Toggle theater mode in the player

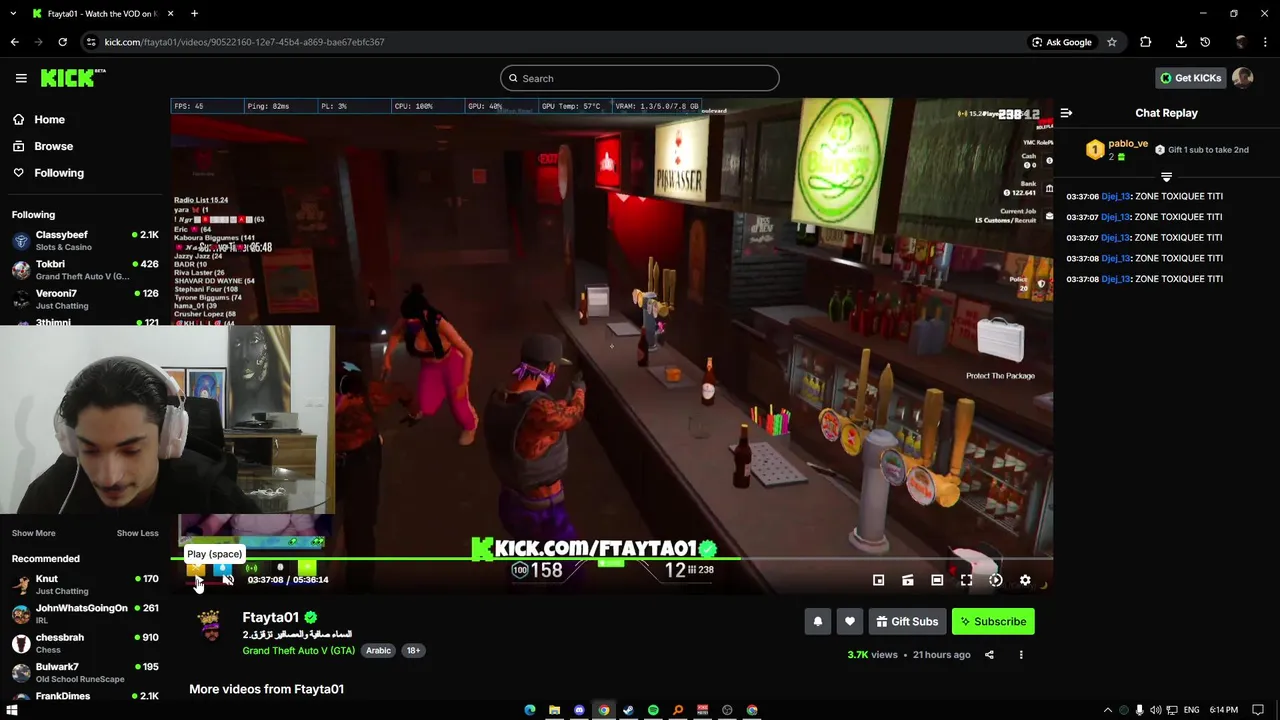pyautogui.click(x=937, y=580)
